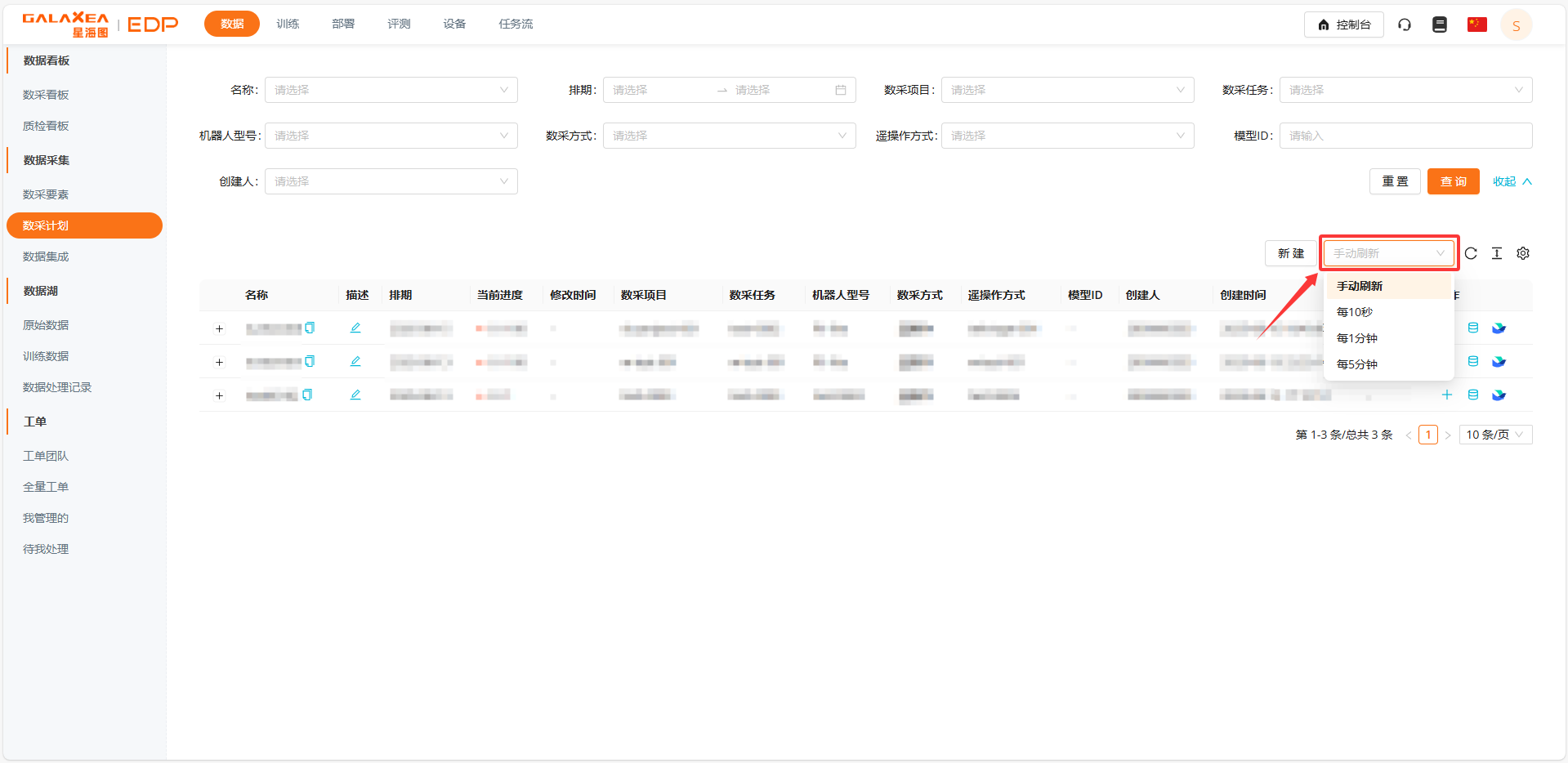Select 每10秒 refresh option
This screenshot has height=763, width=1568.
tap(1387, 312)
